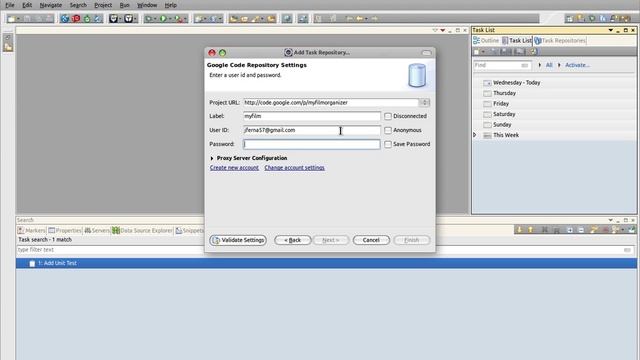Click the Outline tab icon
This screenshot has height=360, width=640.
[476, 40]
